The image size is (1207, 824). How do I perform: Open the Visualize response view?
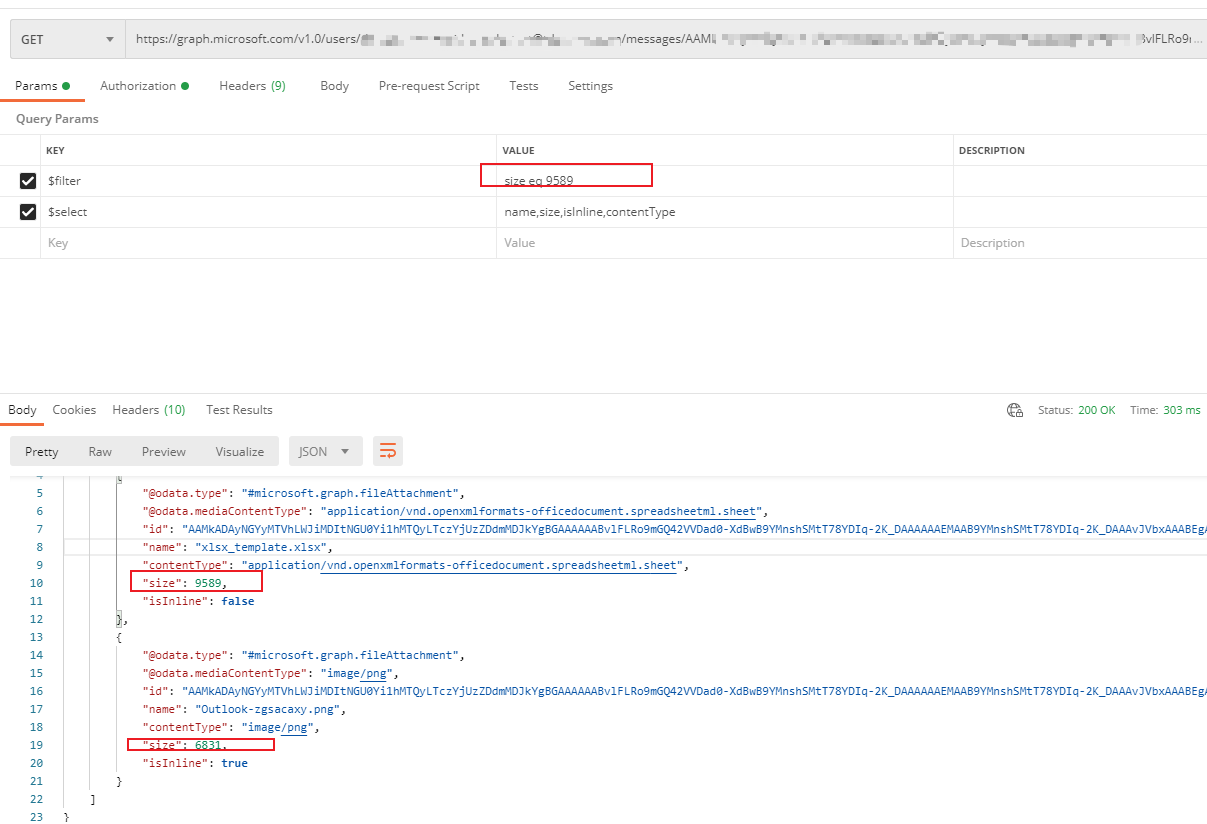(x=239, y=451)
